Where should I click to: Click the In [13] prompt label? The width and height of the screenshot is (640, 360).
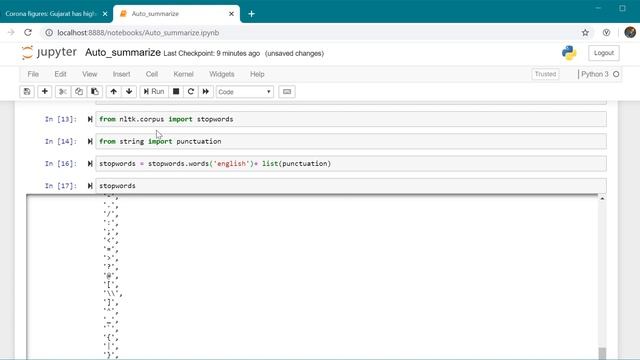pos(61,119)
